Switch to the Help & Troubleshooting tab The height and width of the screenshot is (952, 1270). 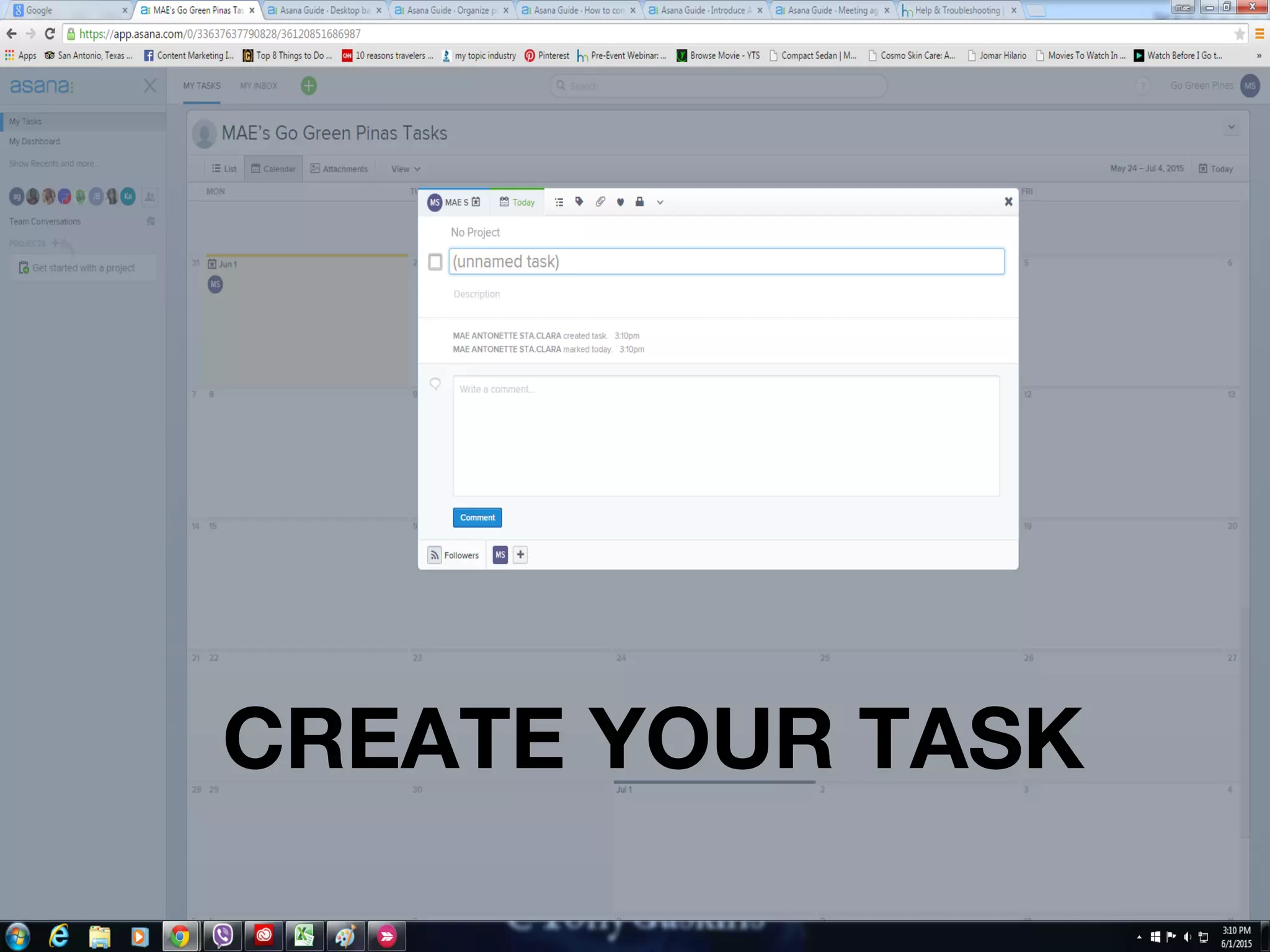tap(958, 10)
